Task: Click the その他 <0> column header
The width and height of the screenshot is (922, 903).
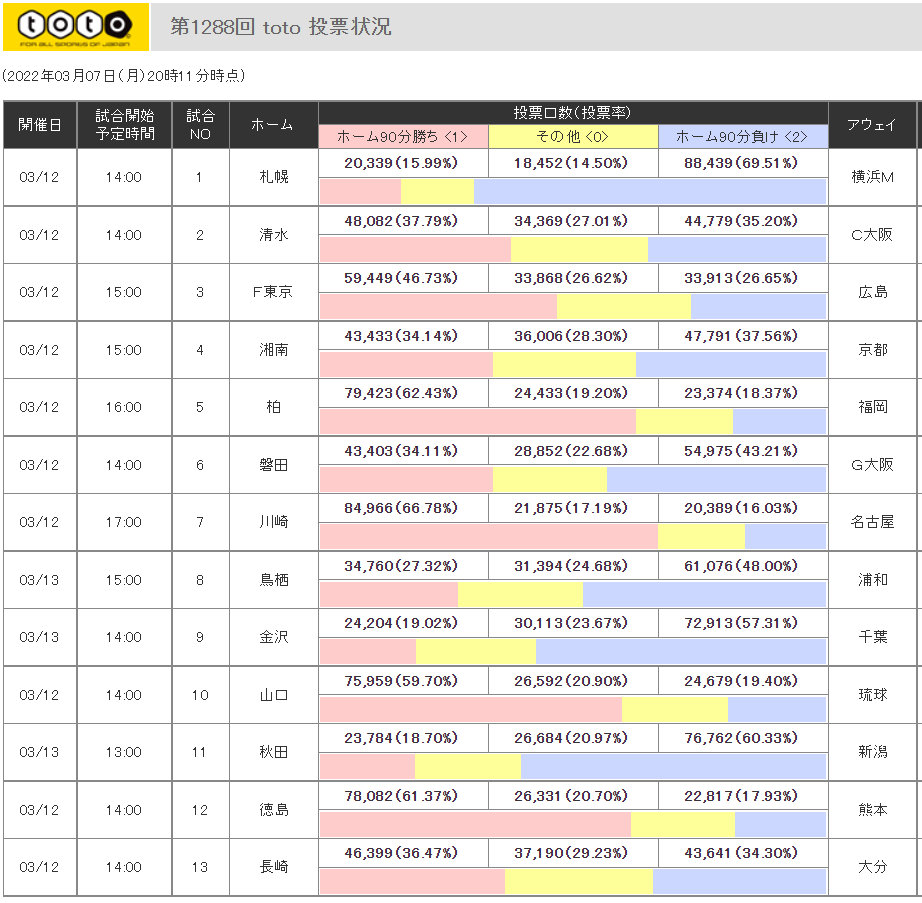Action: pos(573,136)
